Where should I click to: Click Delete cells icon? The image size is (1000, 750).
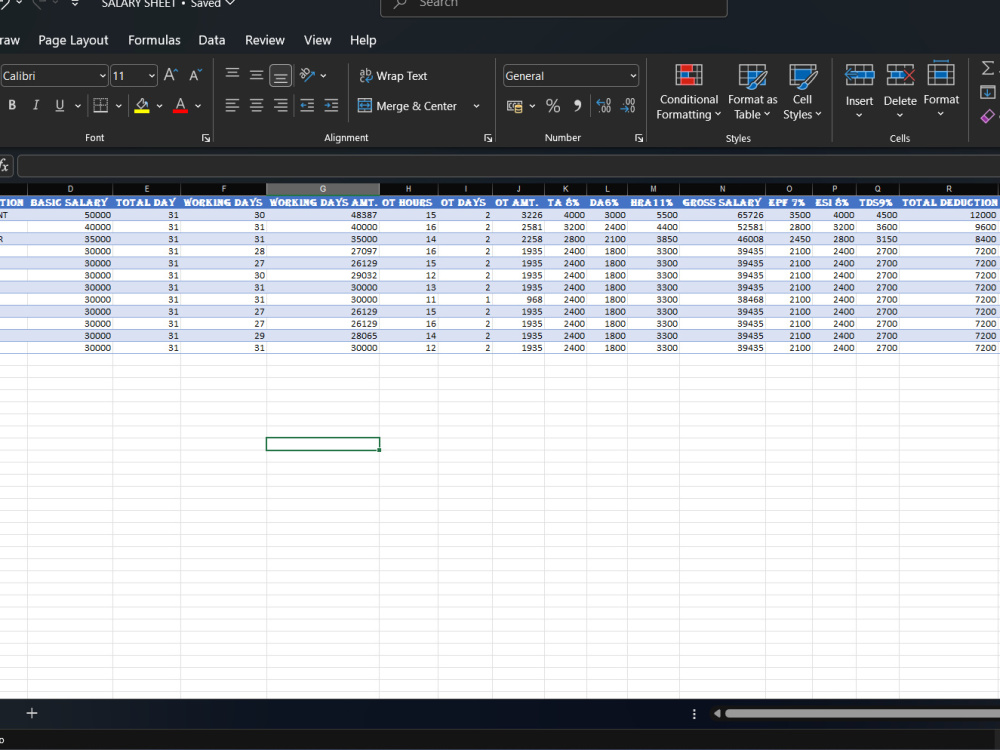click(900, 76)
